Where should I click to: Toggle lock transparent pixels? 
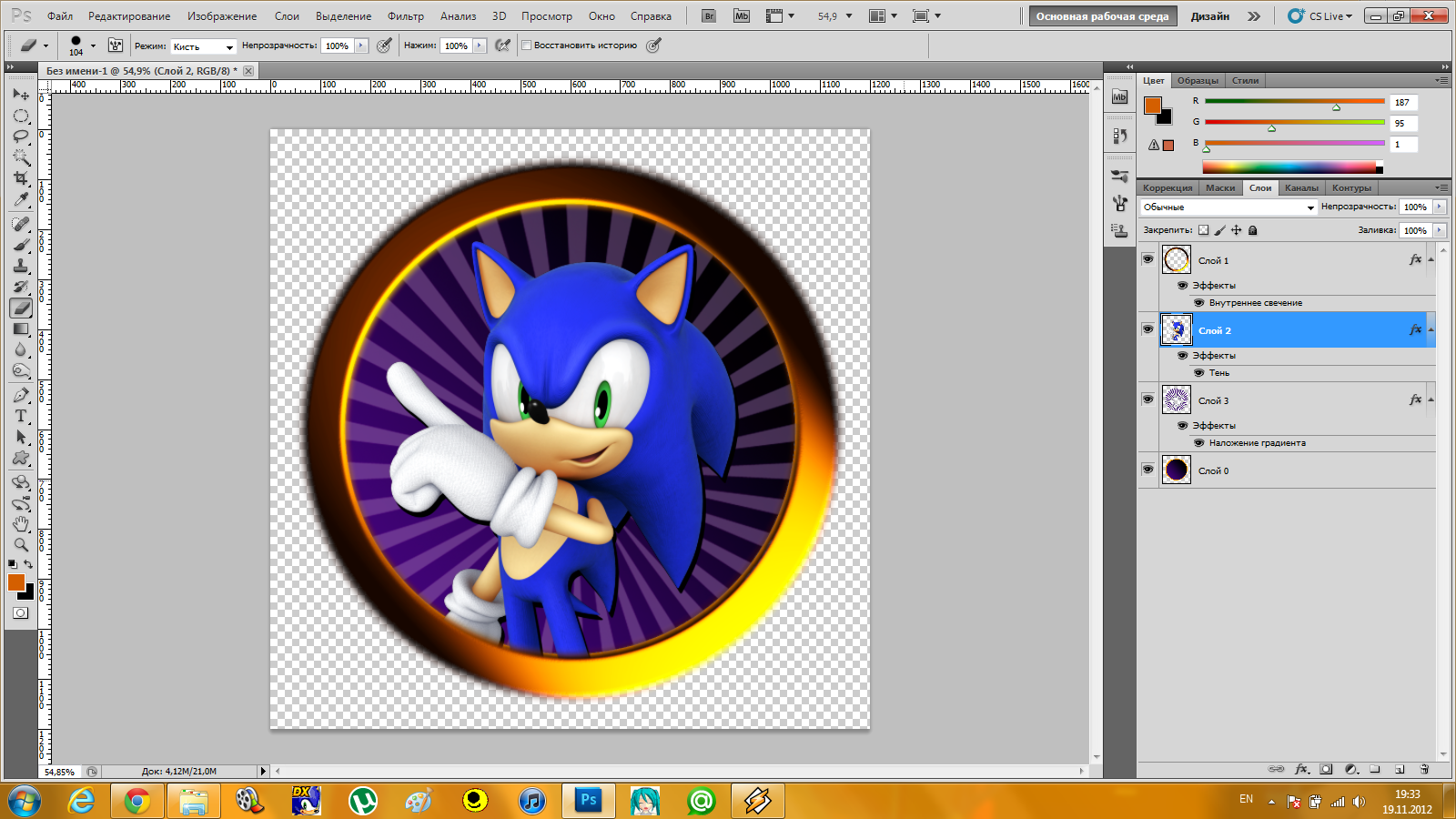(1203, 230)
